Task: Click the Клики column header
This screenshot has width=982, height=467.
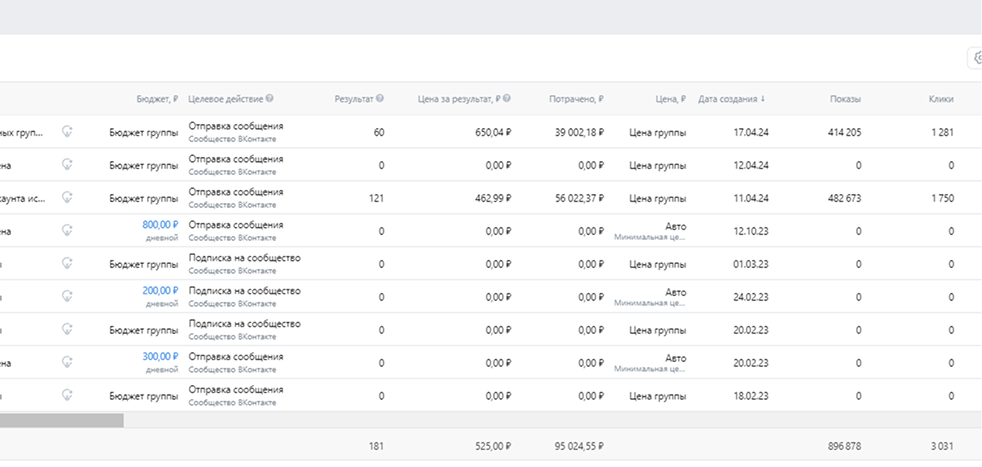Action: pyautogui.click(x=940, y=99)
